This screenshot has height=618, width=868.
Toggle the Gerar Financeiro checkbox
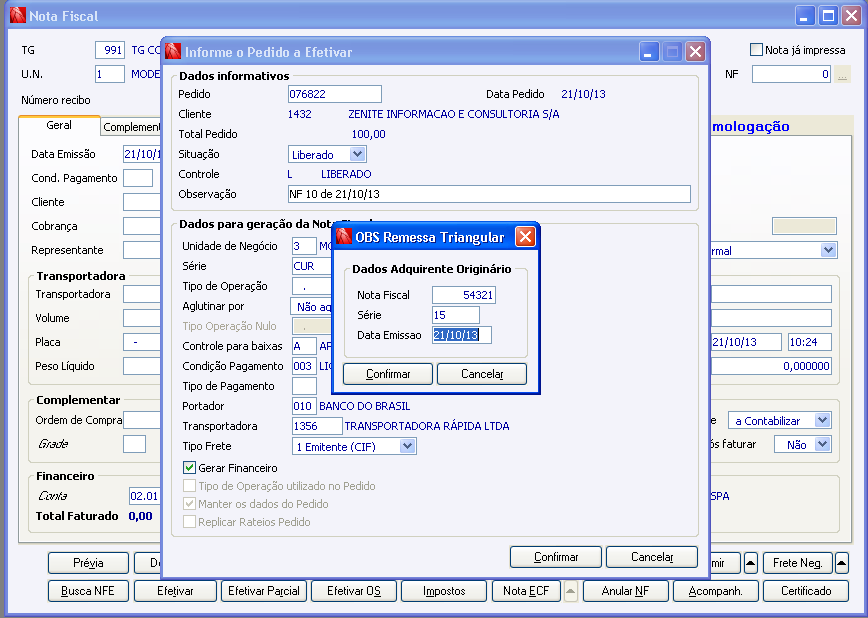pyautogui.click(x=189, y=468)
